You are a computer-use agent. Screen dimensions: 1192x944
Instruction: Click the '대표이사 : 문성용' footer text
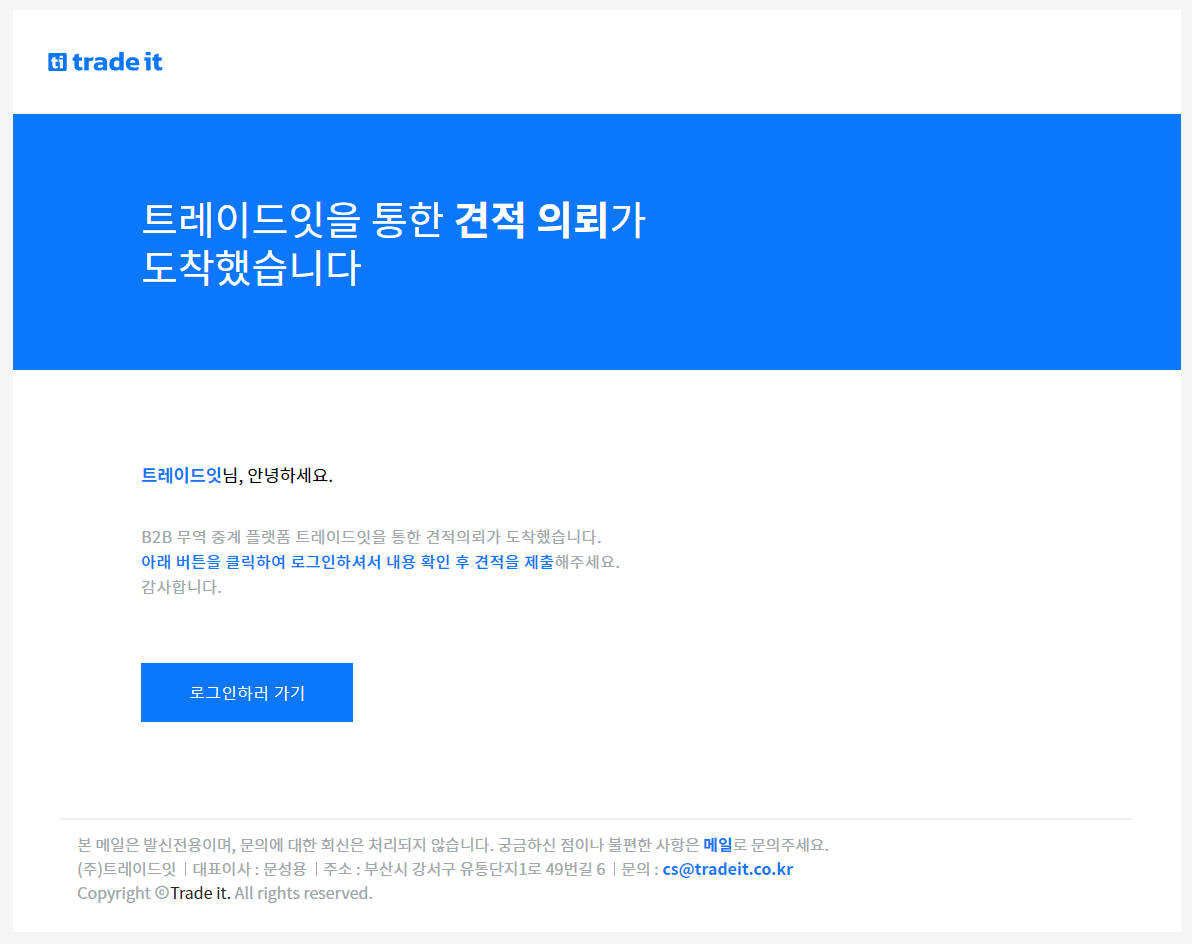point(249,869)
